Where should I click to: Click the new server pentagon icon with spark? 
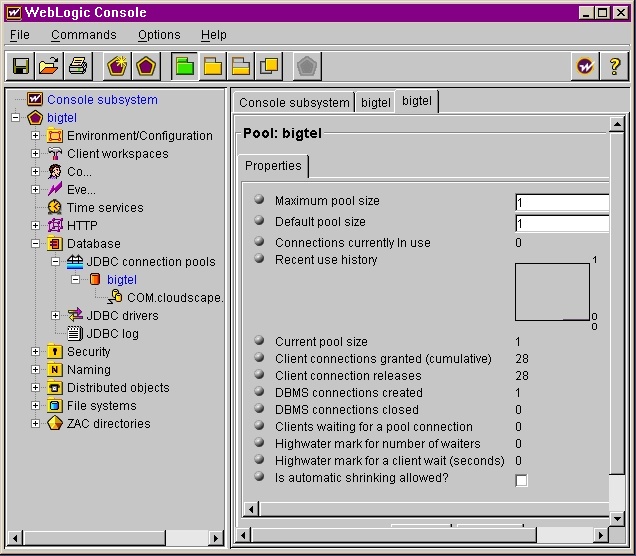(x=118, y=66)
